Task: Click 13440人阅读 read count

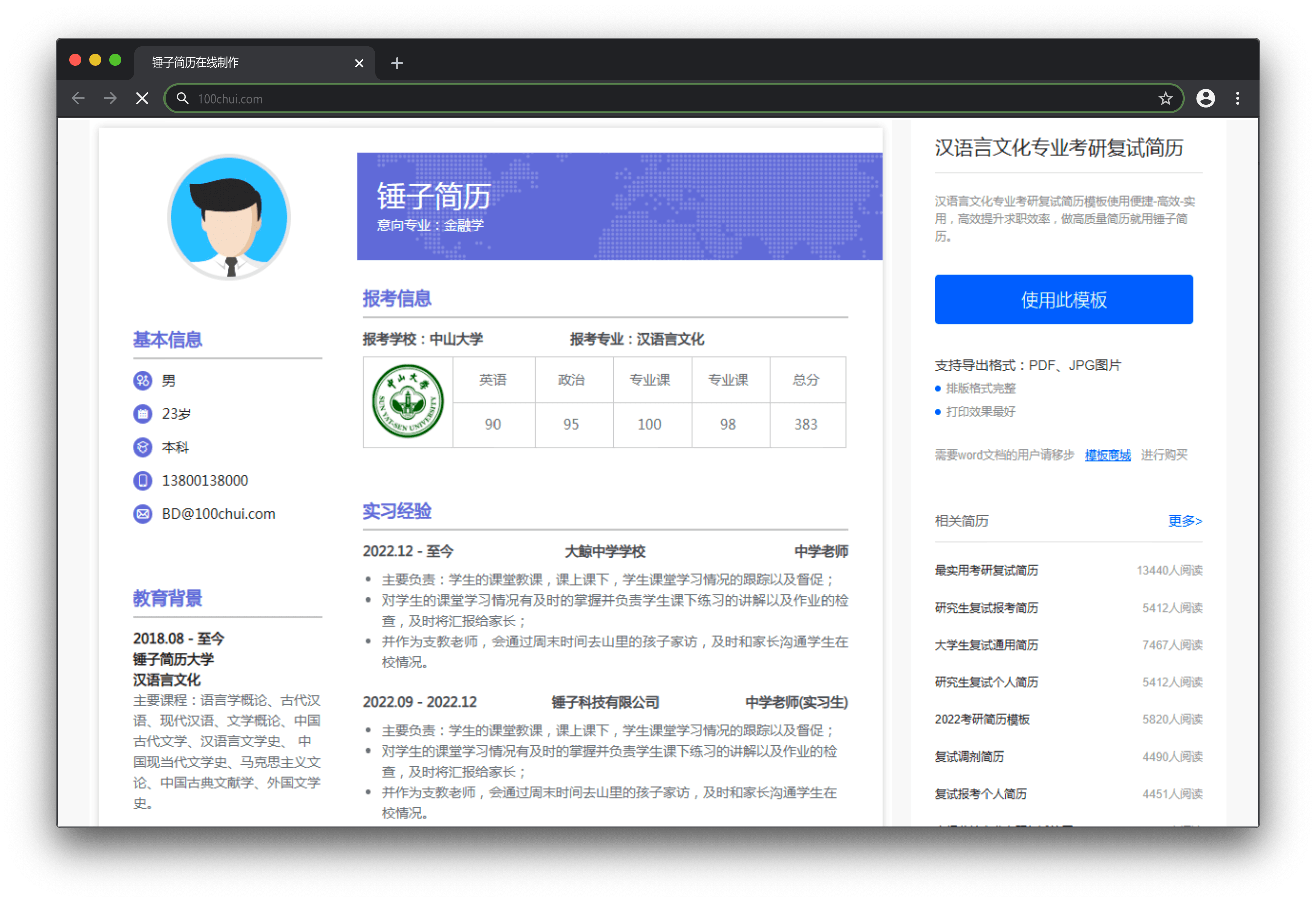Action: pyautogui.click(x=1170, y=570)
